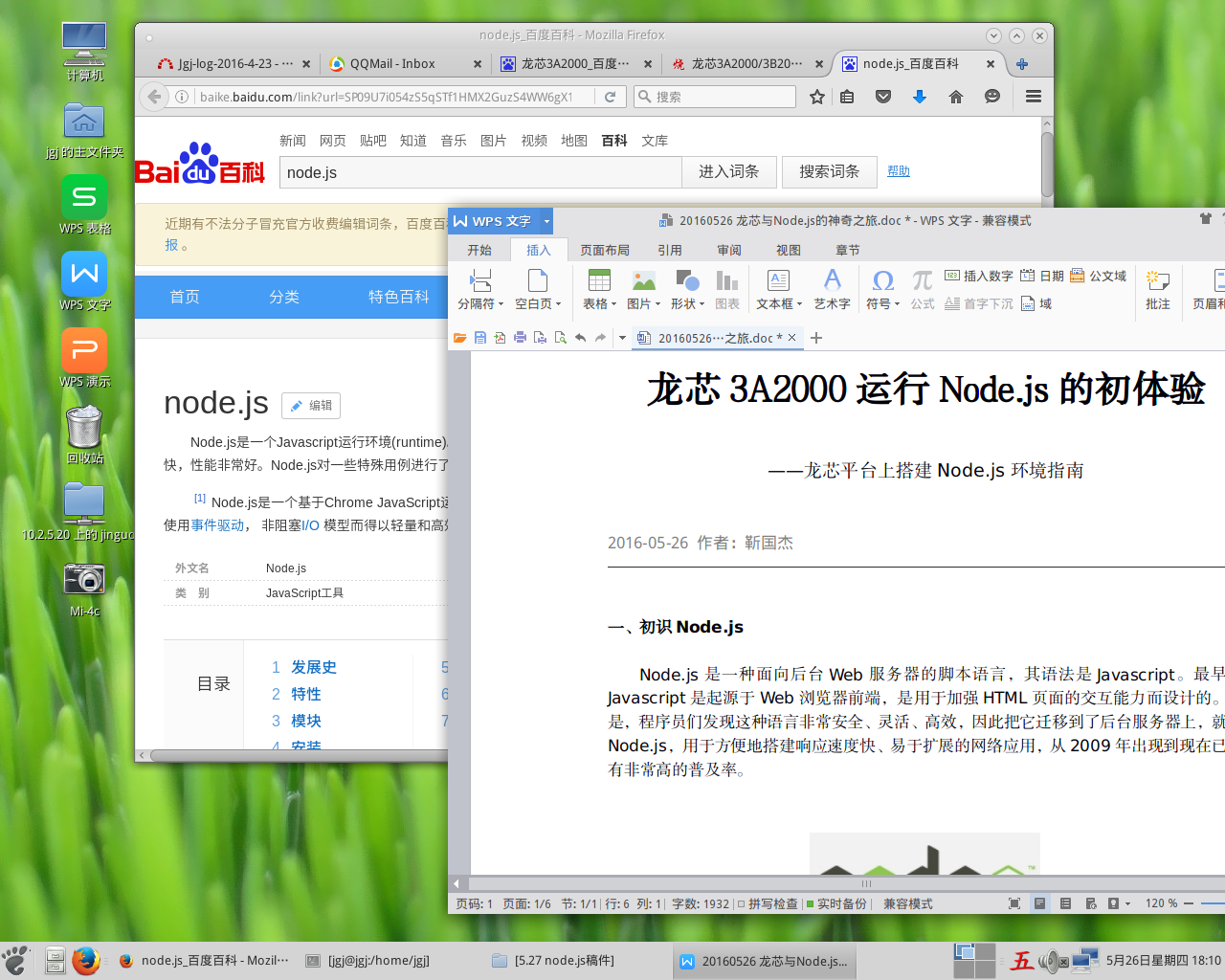The image size is (1225, 980).
Task: Open the 事件驱动 link in the article
Action: click(x=217, y=525)
